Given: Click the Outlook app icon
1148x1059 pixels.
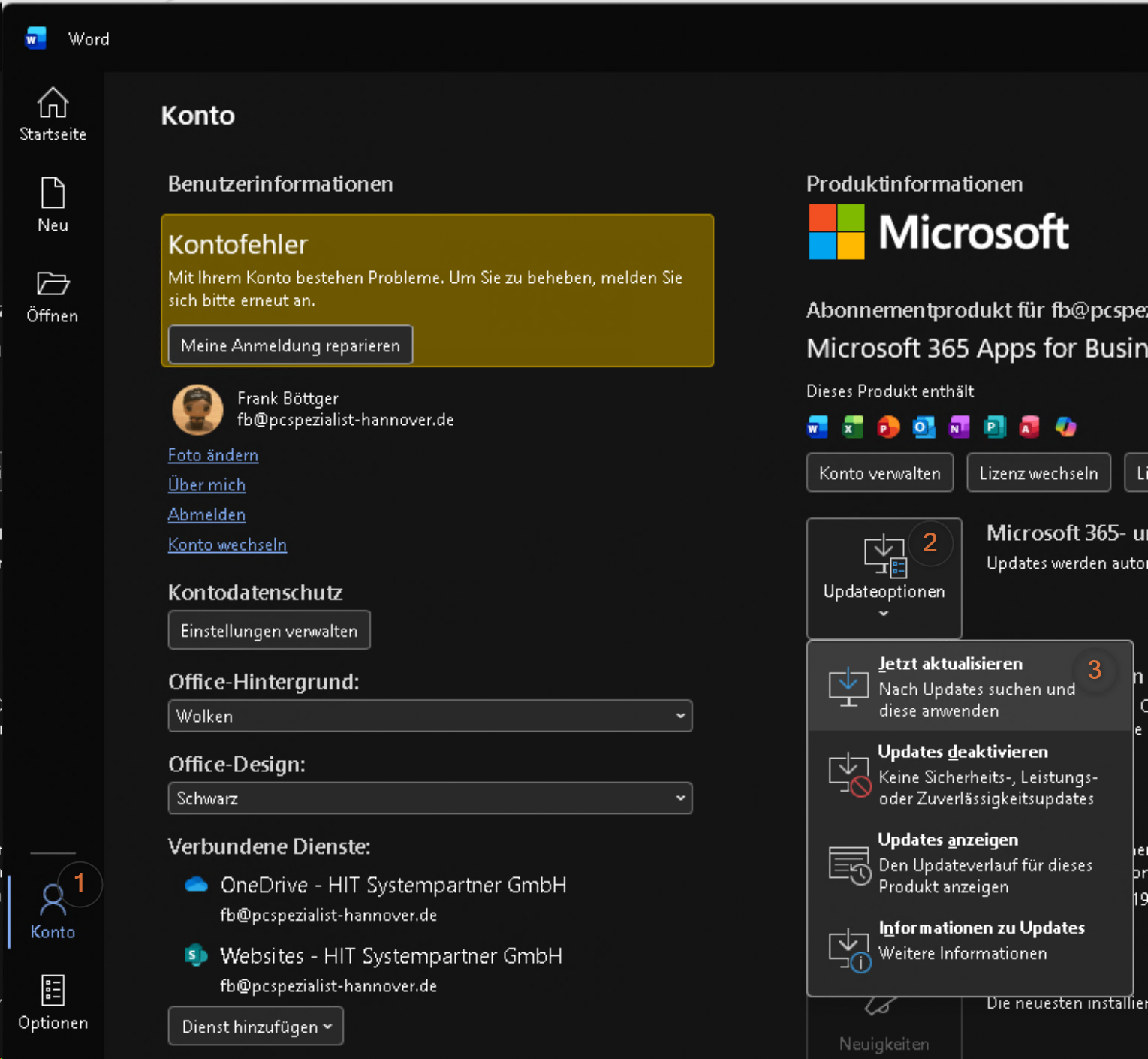Looking at the screenshot, I should coord(924,427).
